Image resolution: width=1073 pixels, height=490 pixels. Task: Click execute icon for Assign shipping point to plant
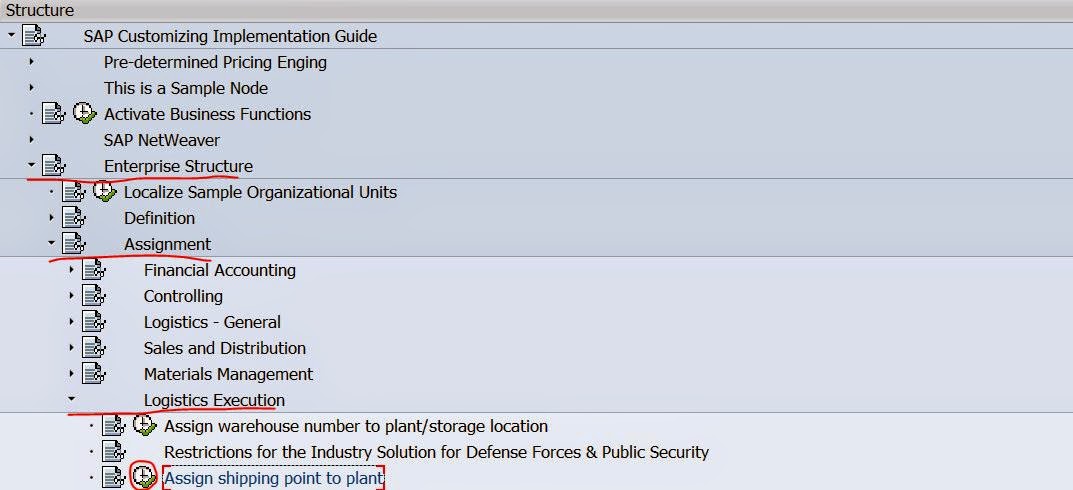click(x=144, y=478)
